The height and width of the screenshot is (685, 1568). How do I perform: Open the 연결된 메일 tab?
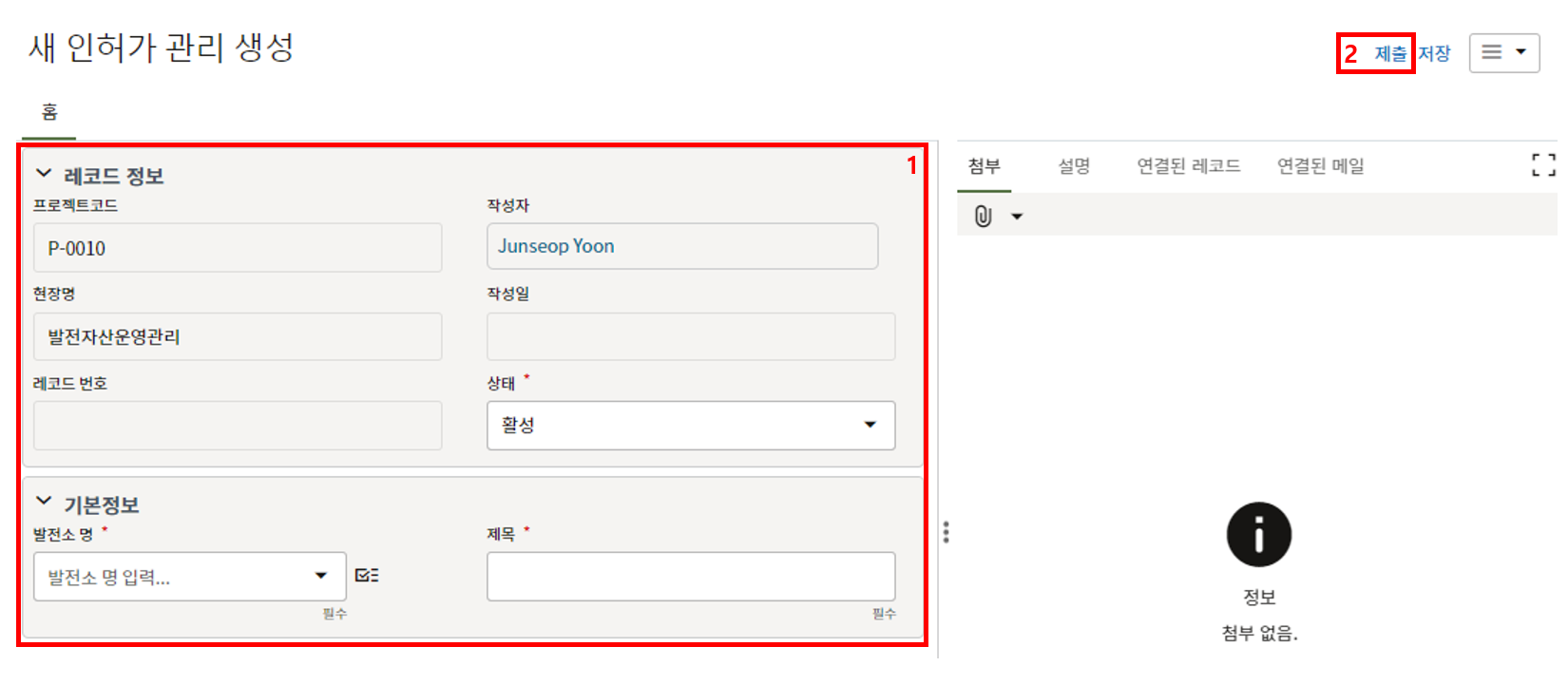click(1320, 166)
